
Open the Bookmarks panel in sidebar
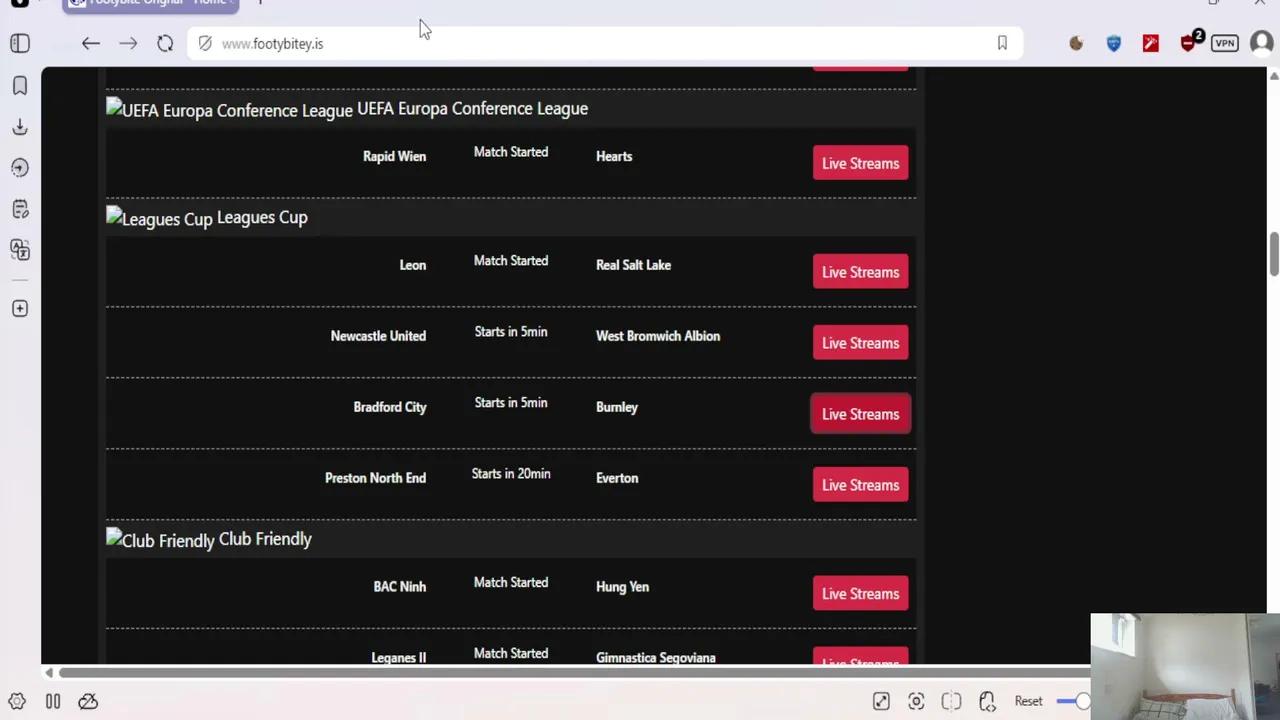pyautogui.click(x=20, y=86)
